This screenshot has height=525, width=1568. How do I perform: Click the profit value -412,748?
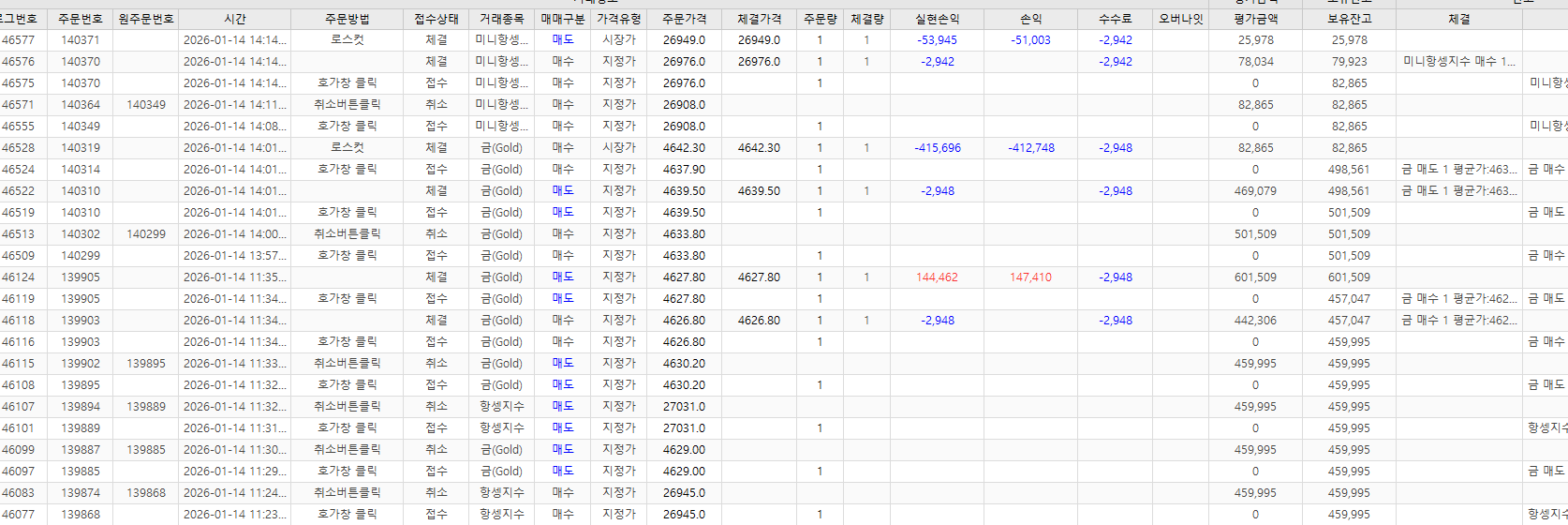tap(1031, 148)
